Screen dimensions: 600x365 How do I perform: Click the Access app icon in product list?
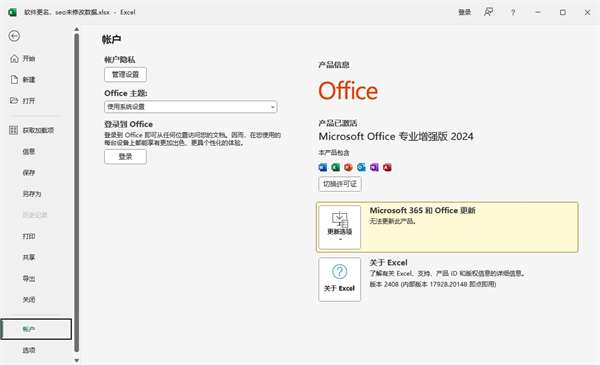387,167
